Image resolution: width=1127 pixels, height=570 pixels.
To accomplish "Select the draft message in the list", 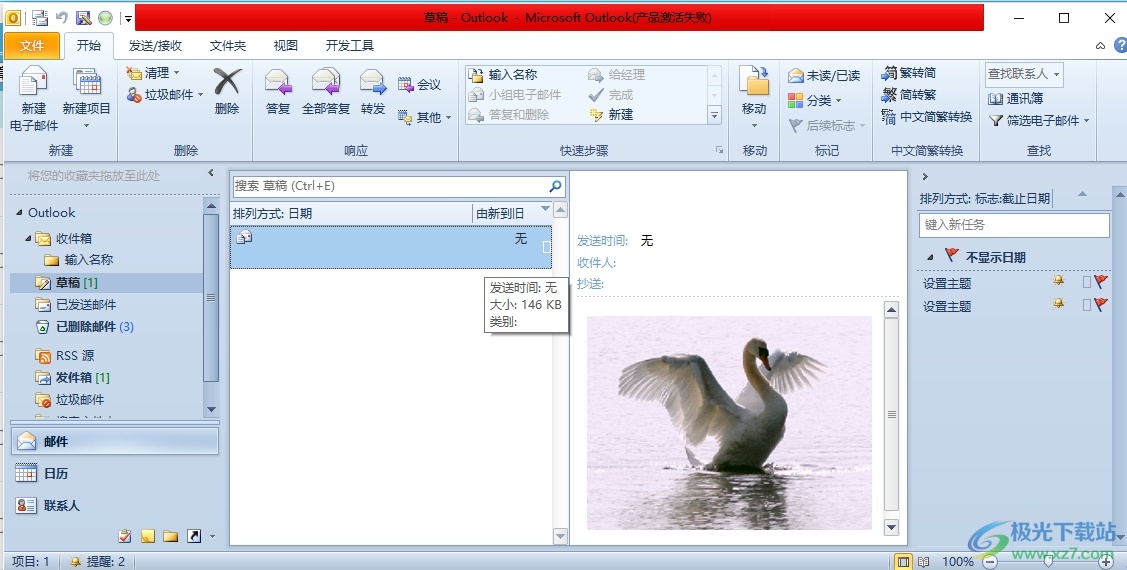I will [x=391, y=247].
